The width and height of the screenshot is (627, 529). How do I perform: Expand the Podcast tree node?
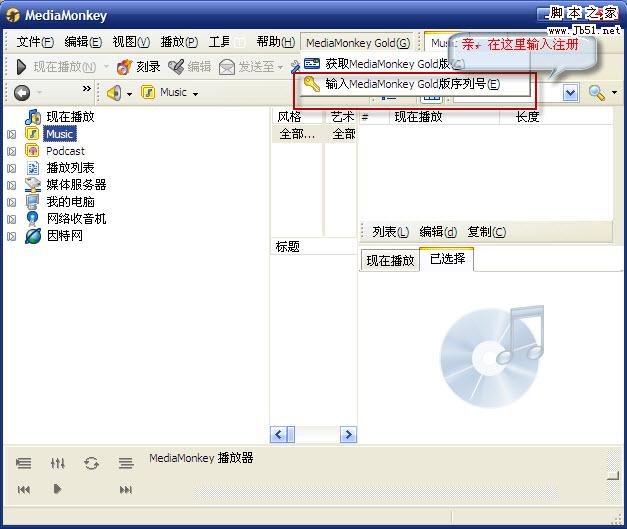pyautogui.click(x=12, y=152)
